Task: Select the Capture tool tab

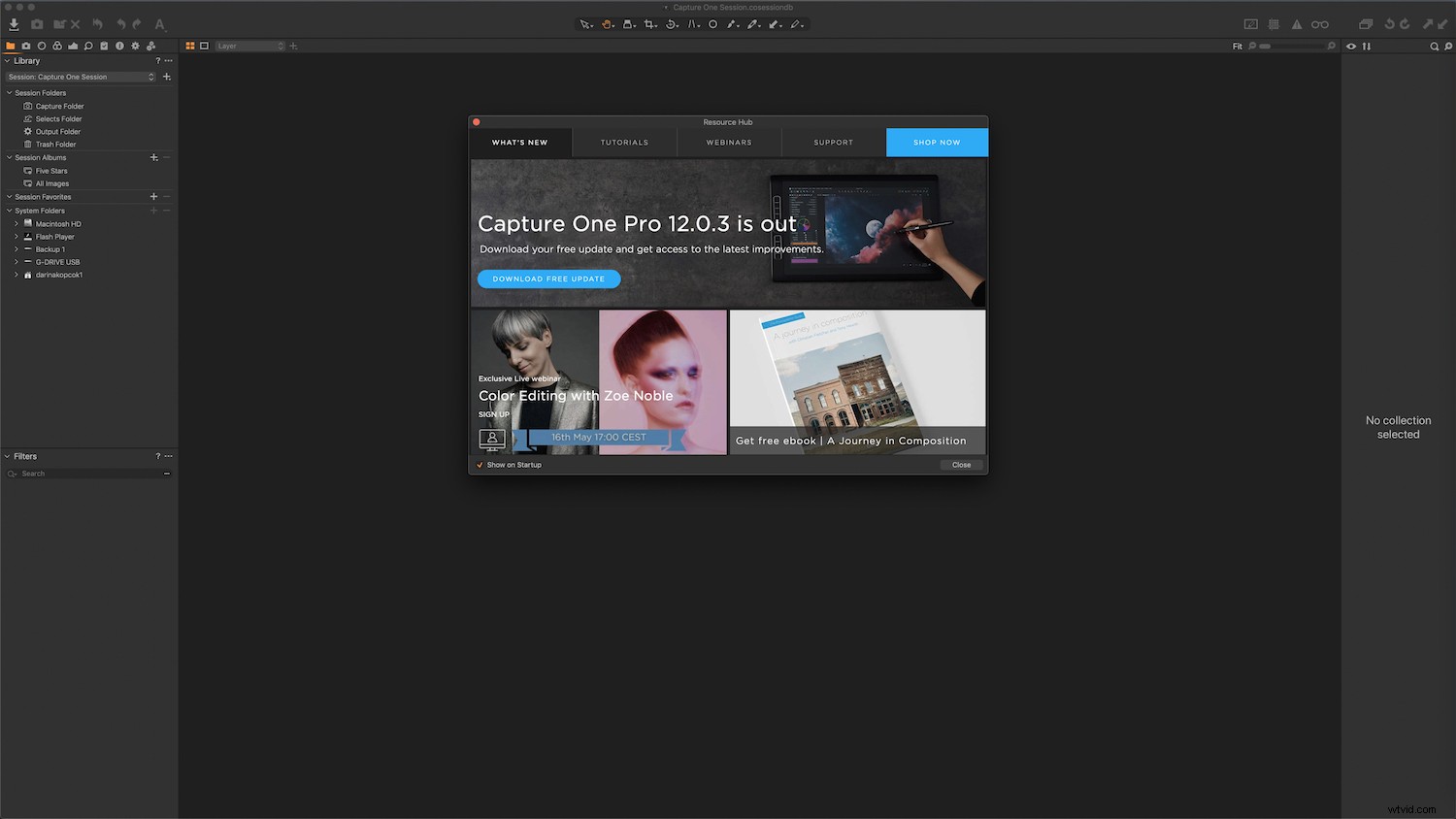Action: pos(25,46)
